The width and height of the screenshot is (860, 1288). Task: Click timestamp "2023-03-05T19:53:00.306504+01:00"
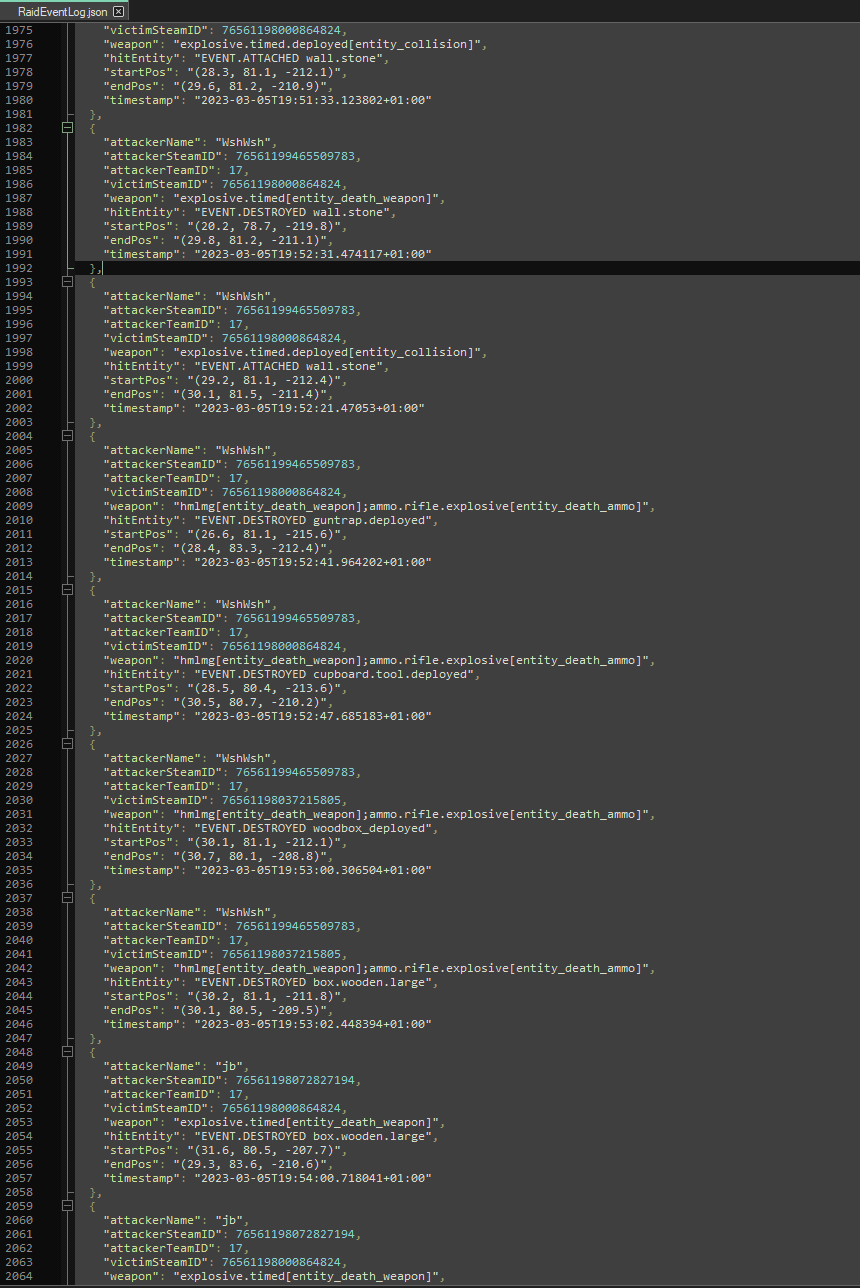pos(313,870)
